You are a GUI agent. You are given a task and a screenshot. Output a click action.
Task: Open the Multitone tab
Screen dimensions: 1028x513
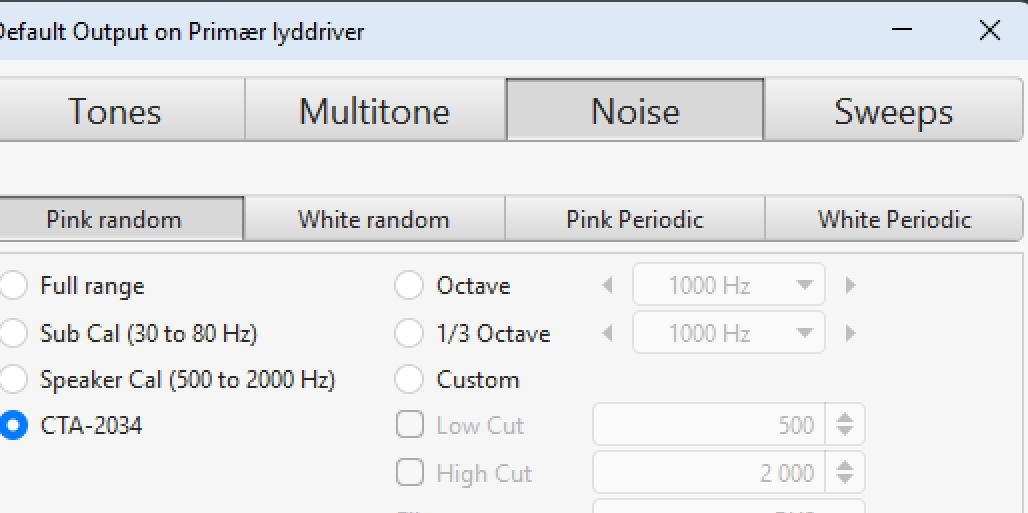tap(375, 111)
